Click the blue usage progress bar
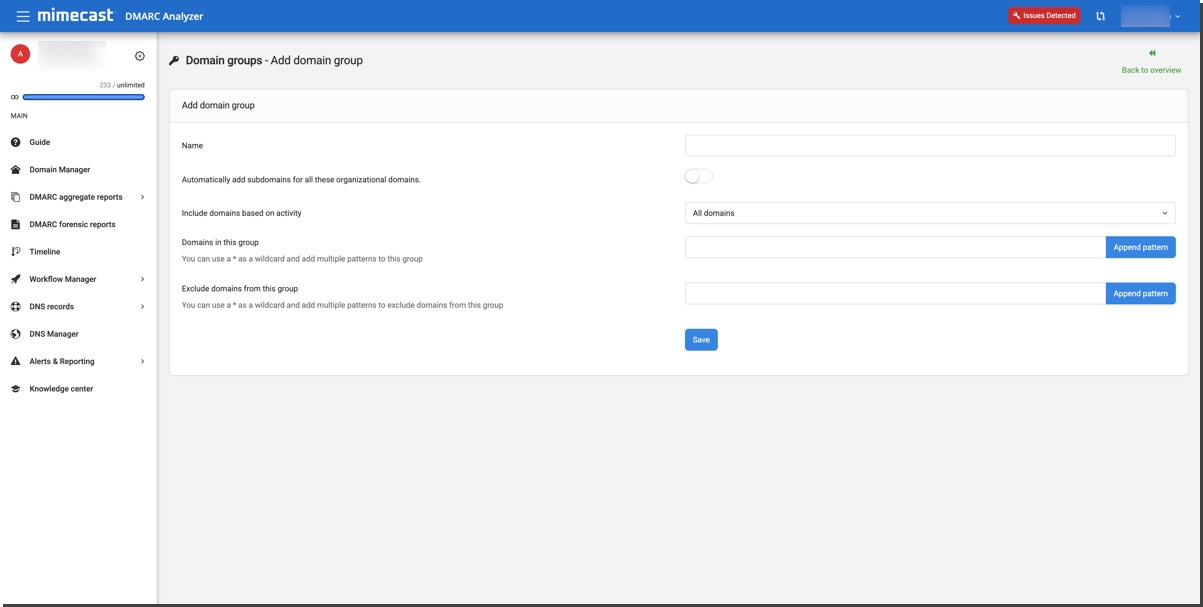 [x=83, y=97]
